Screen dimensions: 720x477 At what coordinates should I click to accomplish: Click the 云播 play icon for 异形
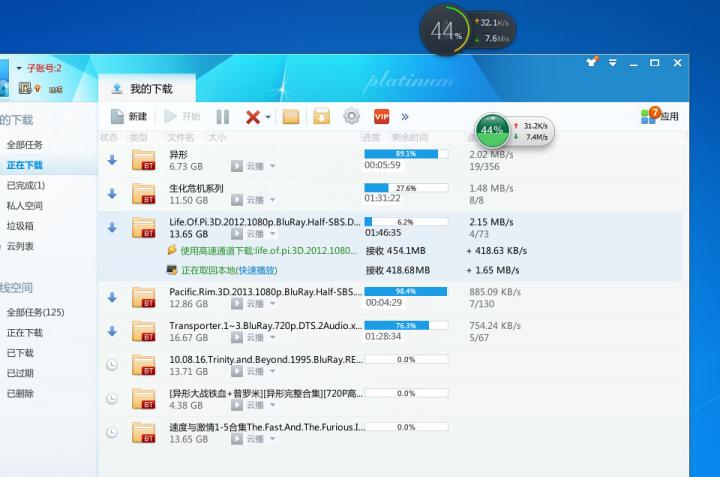click(x=237, y=166)
